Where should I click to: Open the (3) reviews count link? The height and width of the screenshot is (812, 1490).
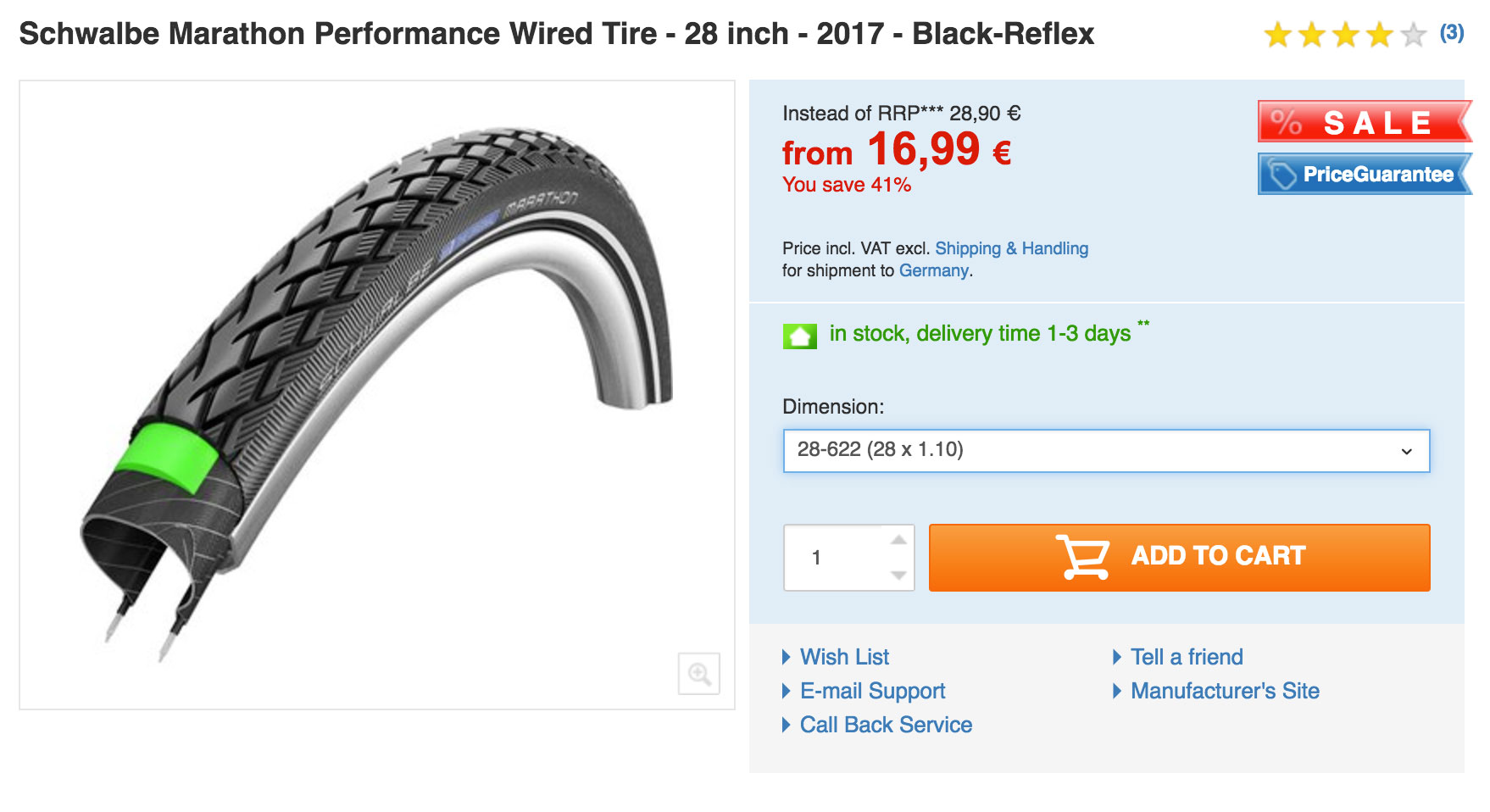point(1451,33)
